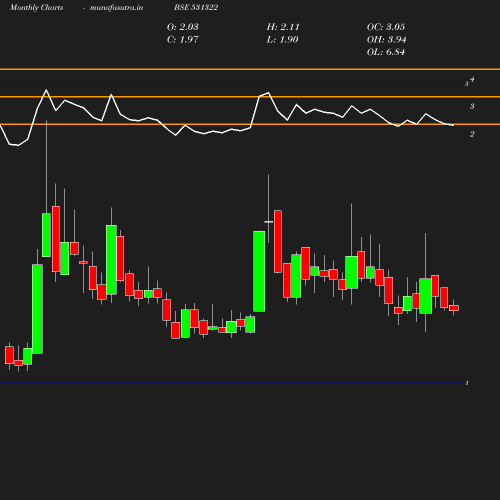
Task: Click the first red candlestick at the left edge
Action: click(9, 355)
